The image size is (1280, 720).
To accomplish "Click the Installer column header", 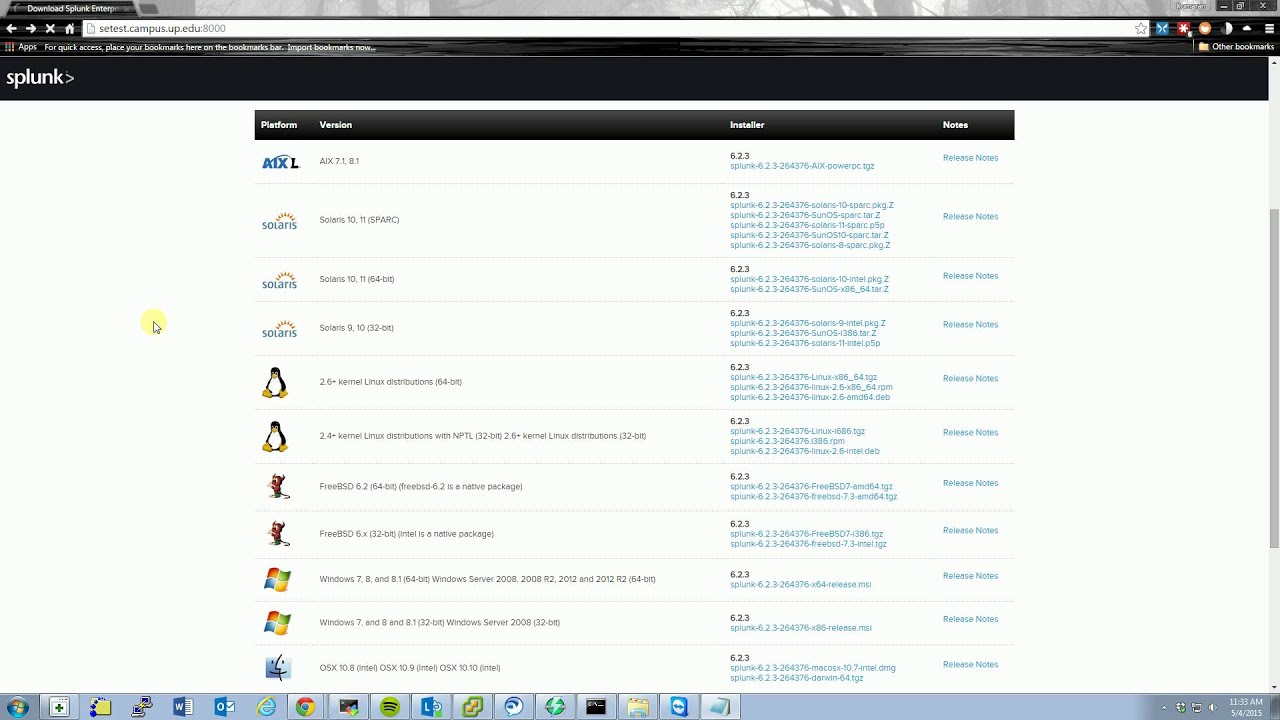I will 747,125.
